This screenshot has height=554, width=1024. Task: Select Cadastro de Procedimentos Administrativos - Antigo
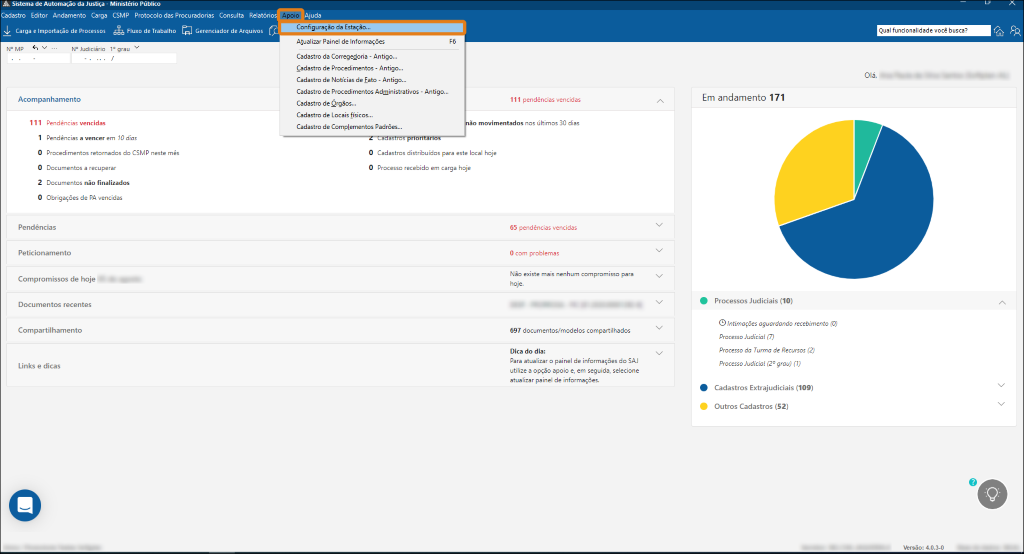pos(372,91)
